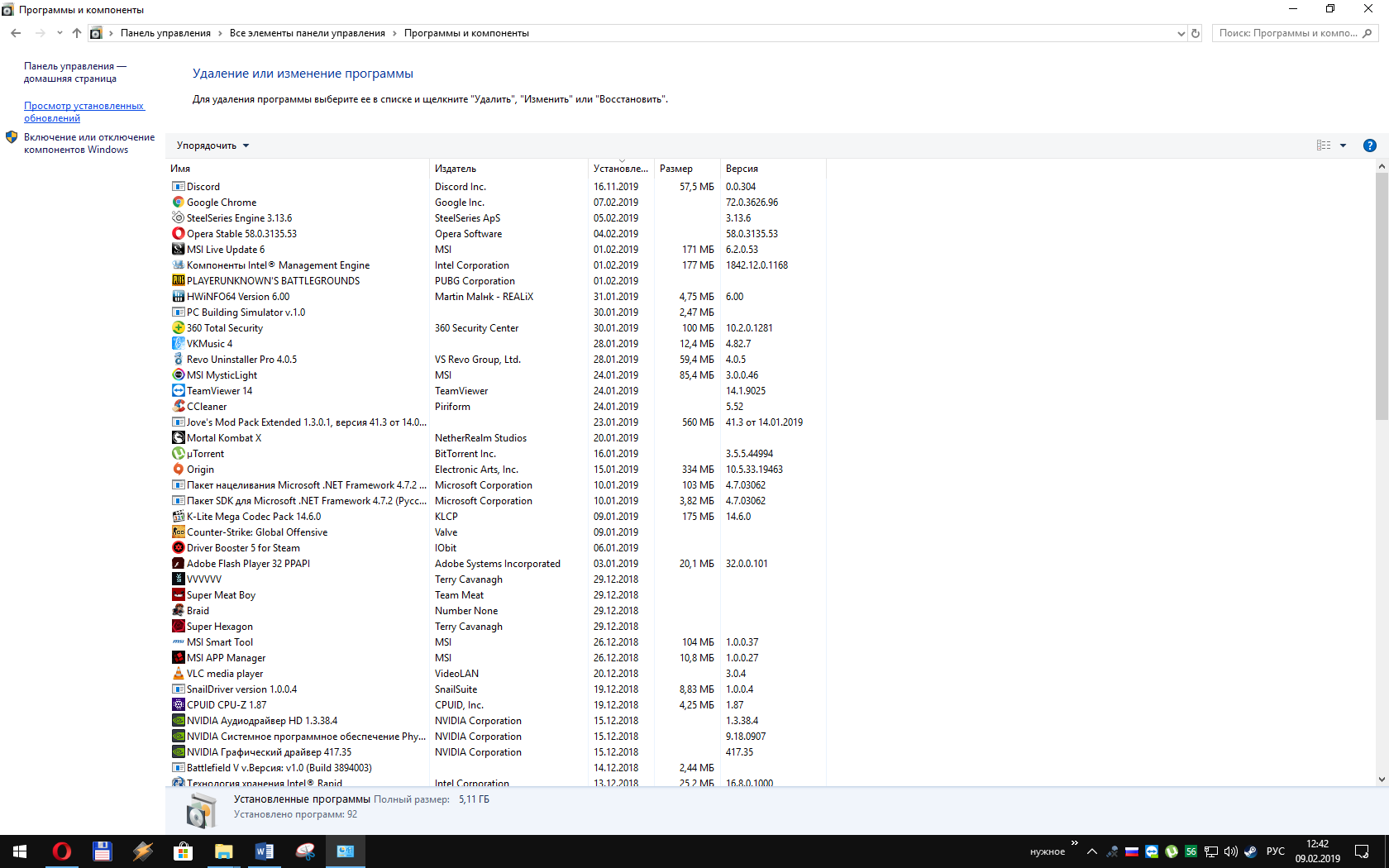Select the Super Meat Boy row

496,595
